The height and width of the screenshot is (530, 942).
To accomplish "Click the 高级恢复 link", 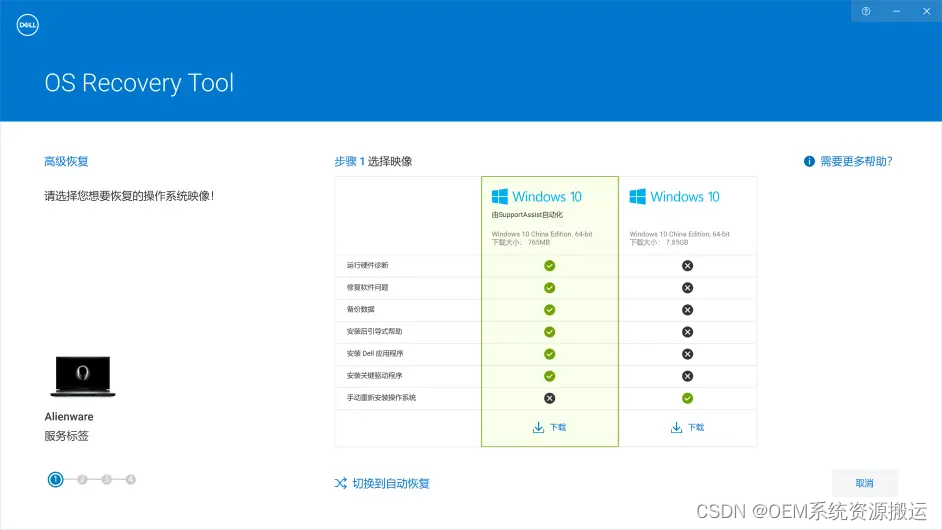I will coord(66,161).
